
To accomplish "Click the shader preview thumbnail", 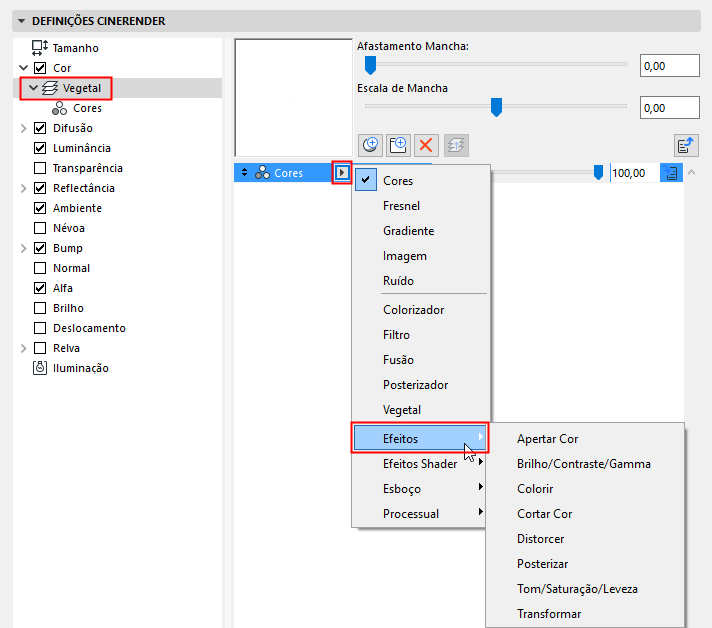I will coord(294,98).
